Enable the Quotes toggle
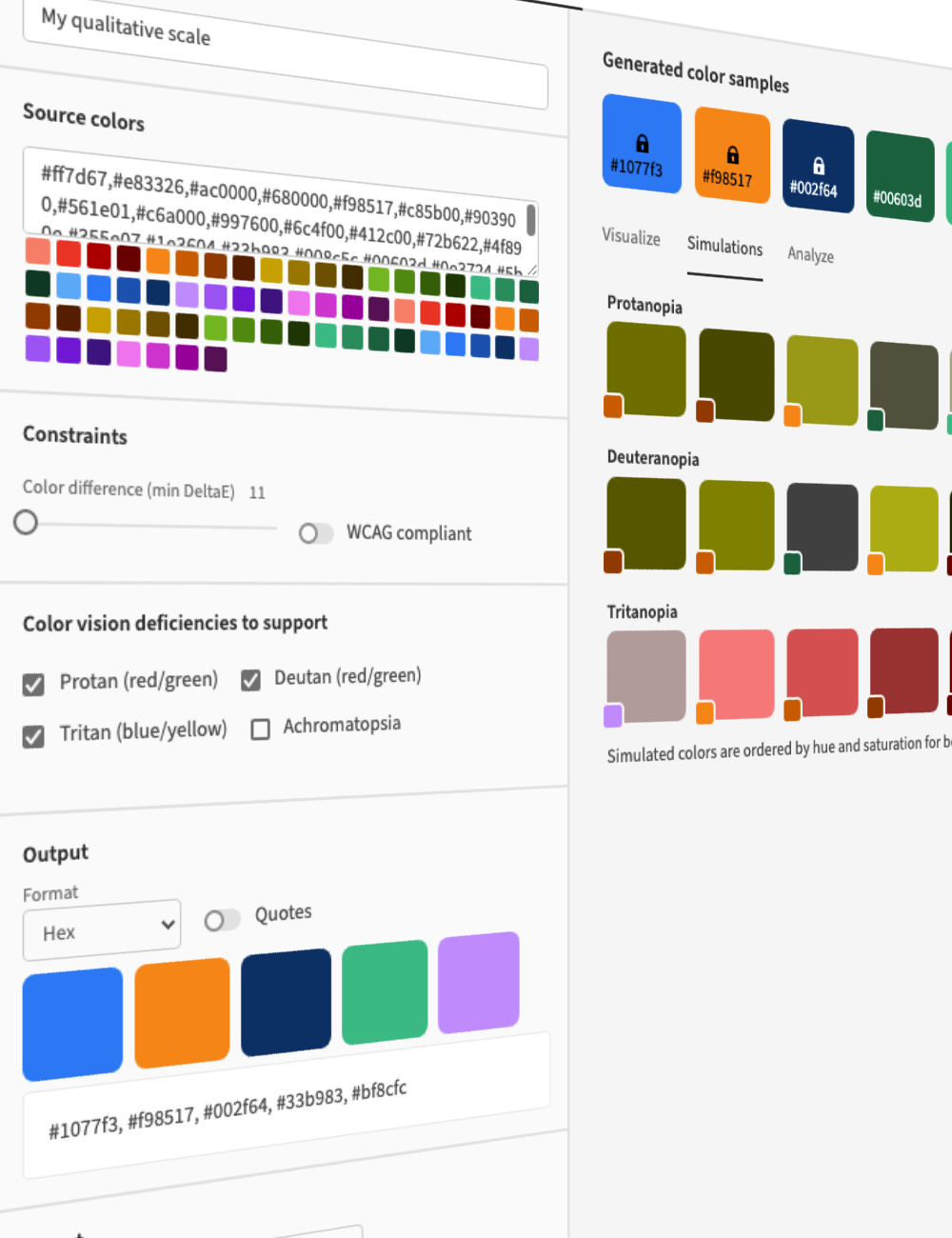The width and height of the screenshot is (952, 1238). pyautogui.click(x=222, y=919)
